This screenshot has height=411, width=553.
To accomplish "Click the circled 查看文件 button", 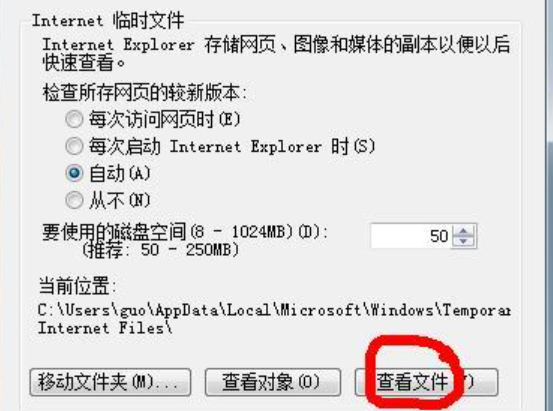I will coord(426,382).
